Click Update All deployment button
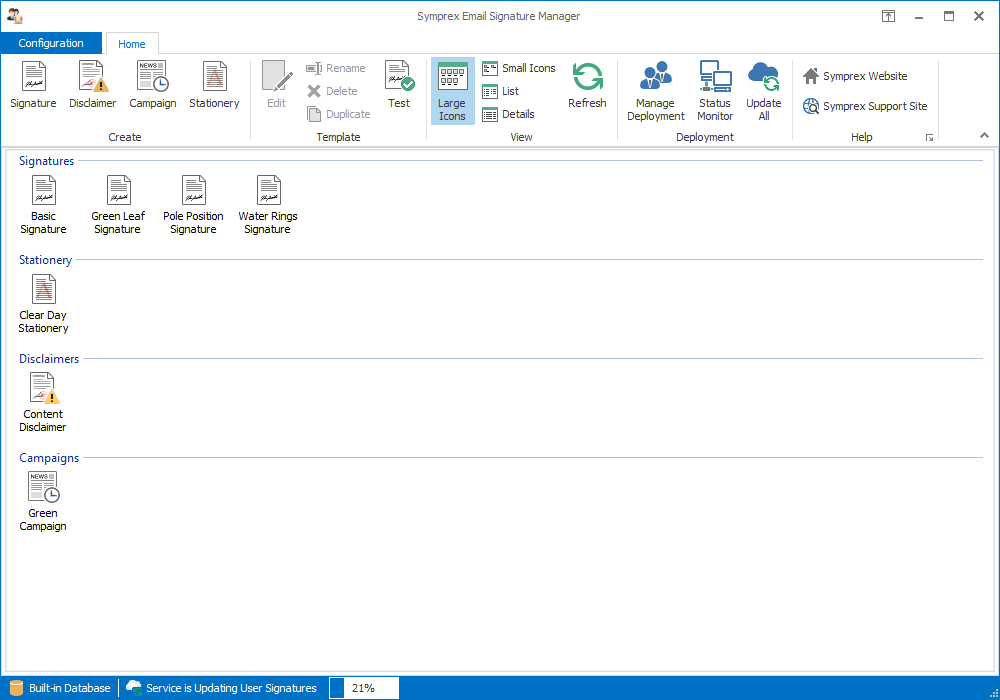 pos(763,91)
